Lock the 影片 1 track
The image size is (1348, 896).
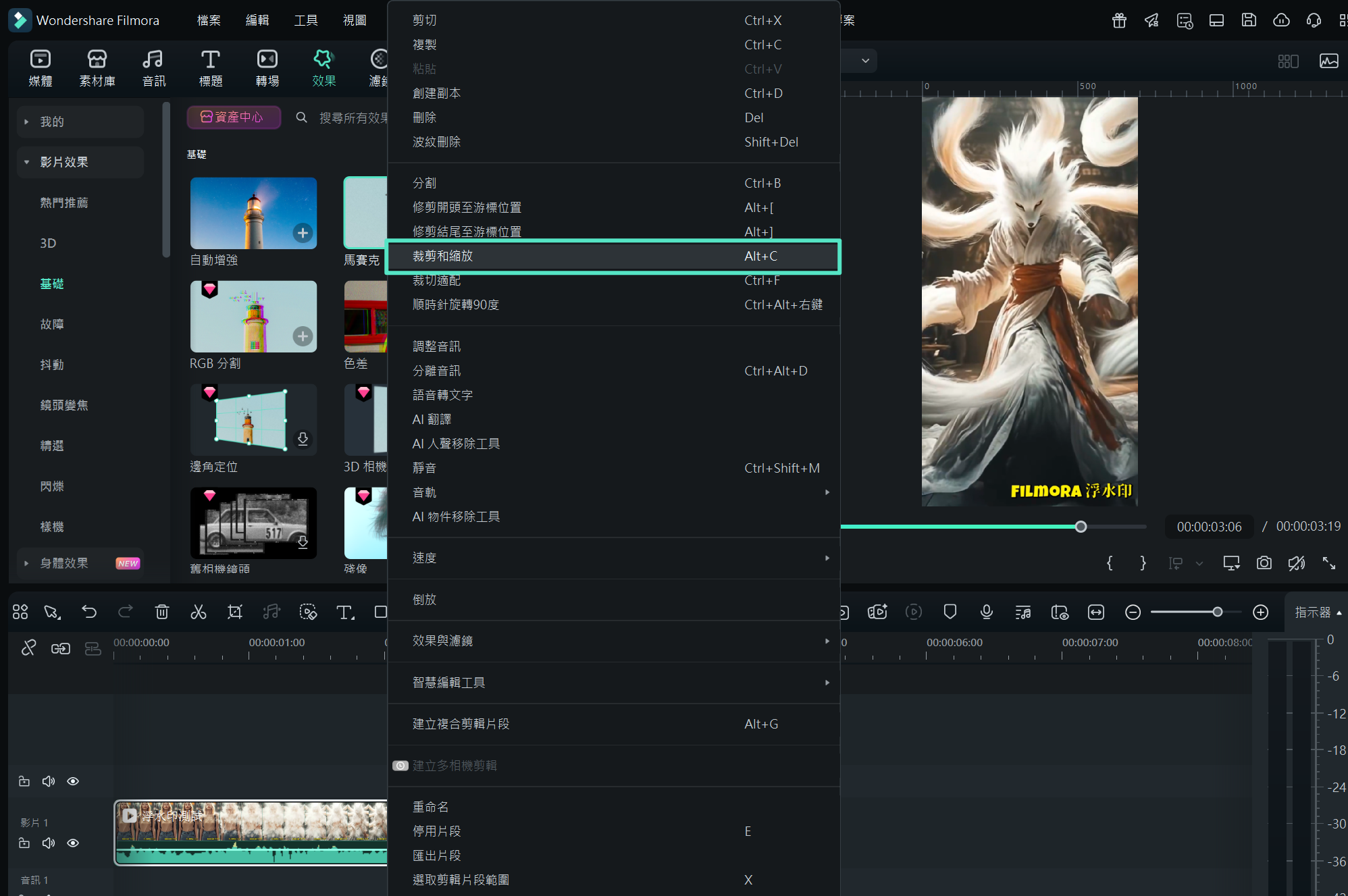[24, 843]
